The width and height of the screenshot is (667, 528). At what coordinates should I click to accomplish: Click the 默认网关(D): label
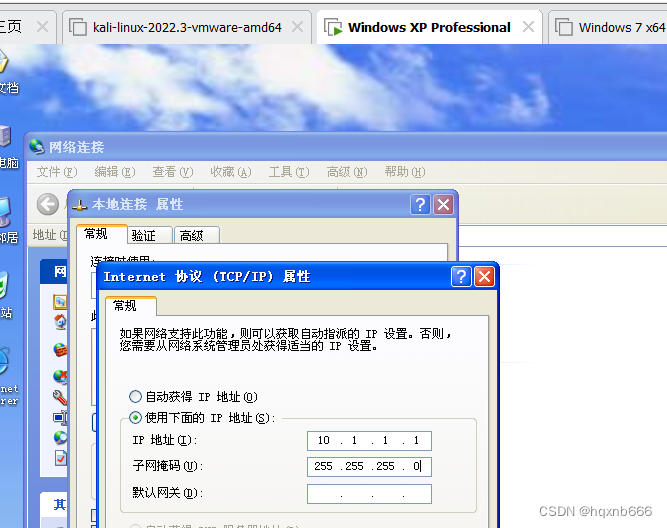pyautogui.click(x=168, y=493)
